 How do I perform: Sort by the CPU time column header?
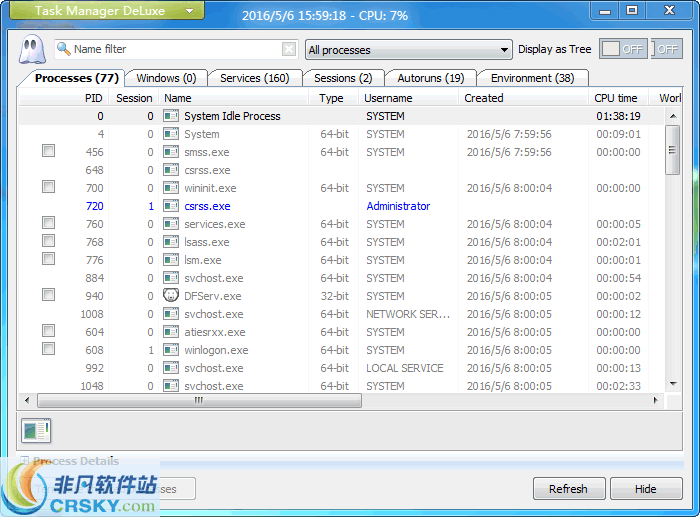[x=616, y=98]
